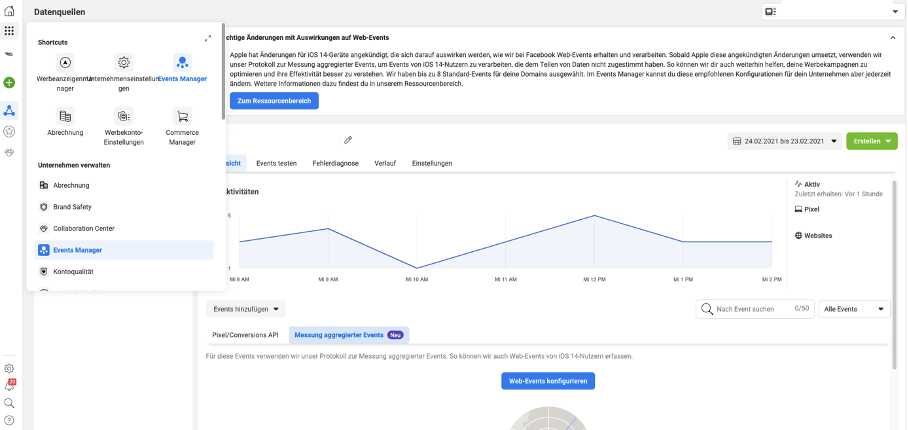
Task: Click home icon in left sidebar
Action: click(x=9, y=10)
